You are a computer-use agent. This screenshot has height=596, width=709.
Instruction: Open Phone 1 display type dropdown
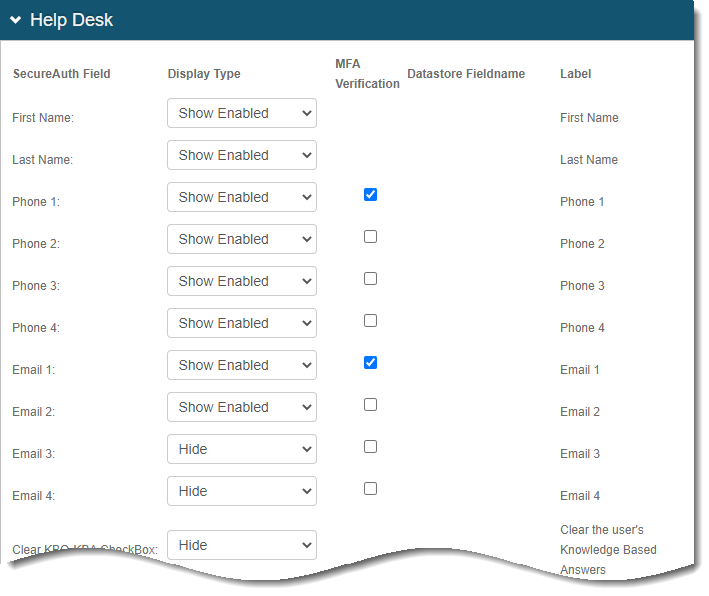click(x=241, y=198)
